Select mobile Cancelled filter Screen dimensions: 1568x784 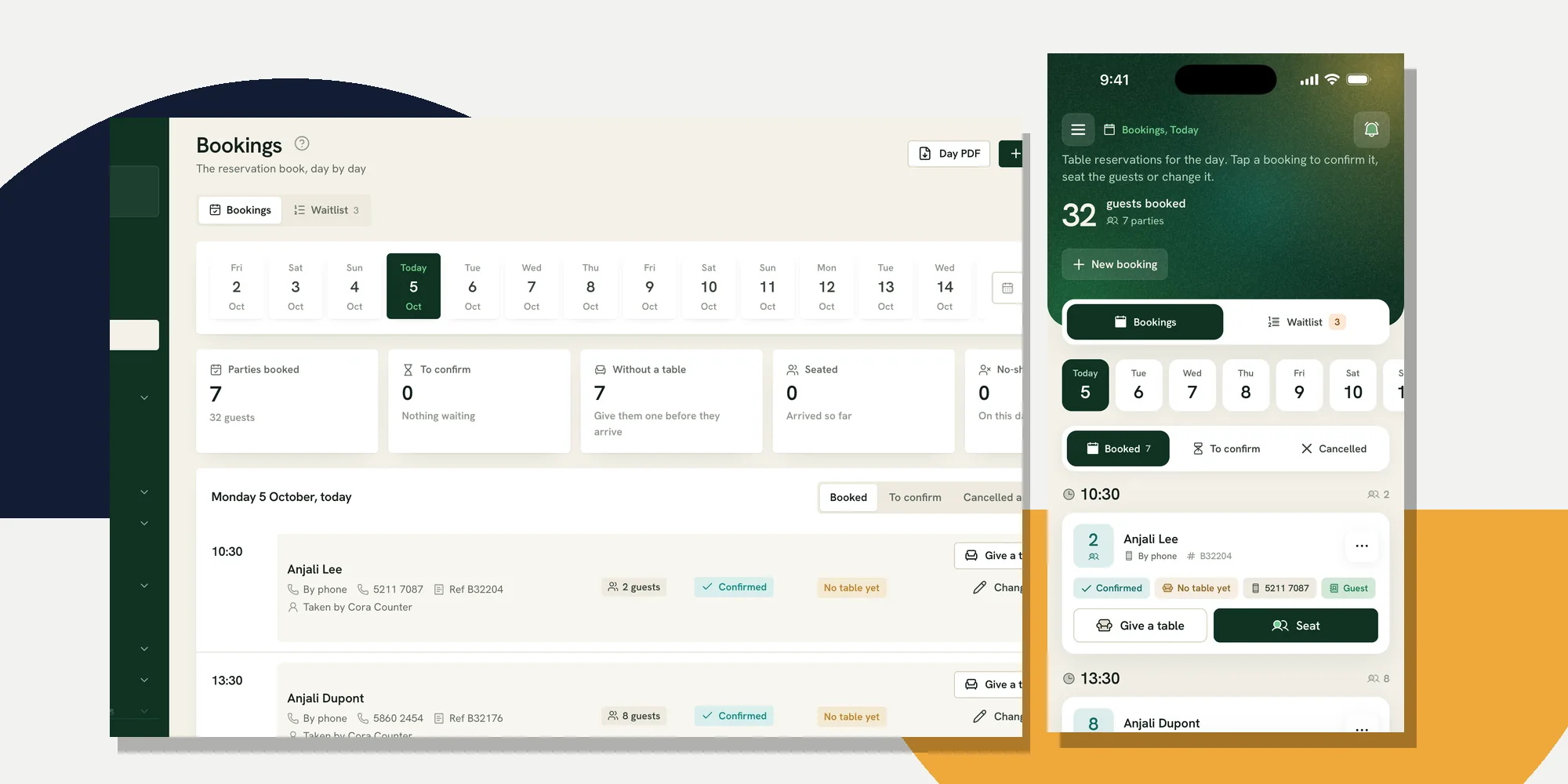point(1334,448)
